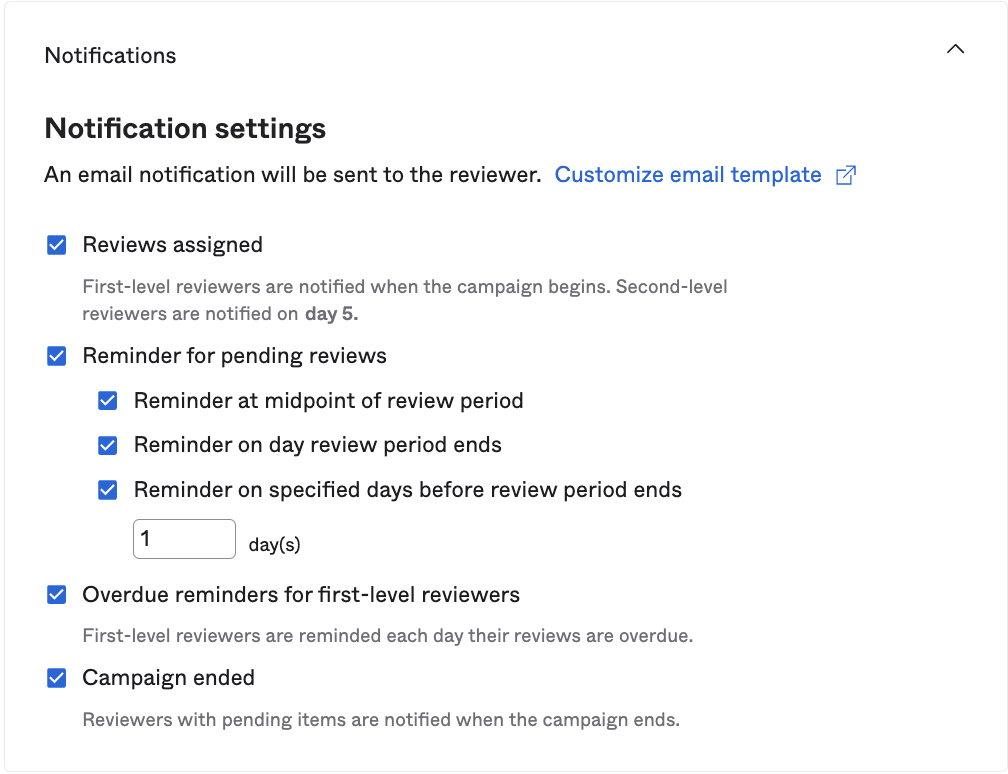The height and width of the screenshot is (774, 1008).
Task: Click the Reviews assigned label text
Action: point(171,244)
